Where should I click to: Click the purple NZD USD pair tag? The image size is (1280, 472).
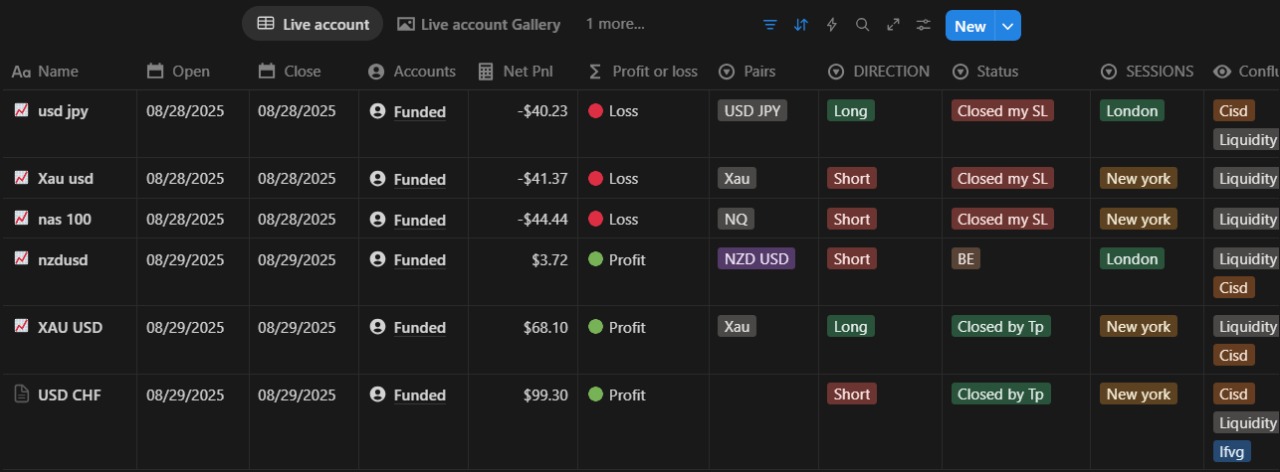pyautogui.click(x=756, y=259)
